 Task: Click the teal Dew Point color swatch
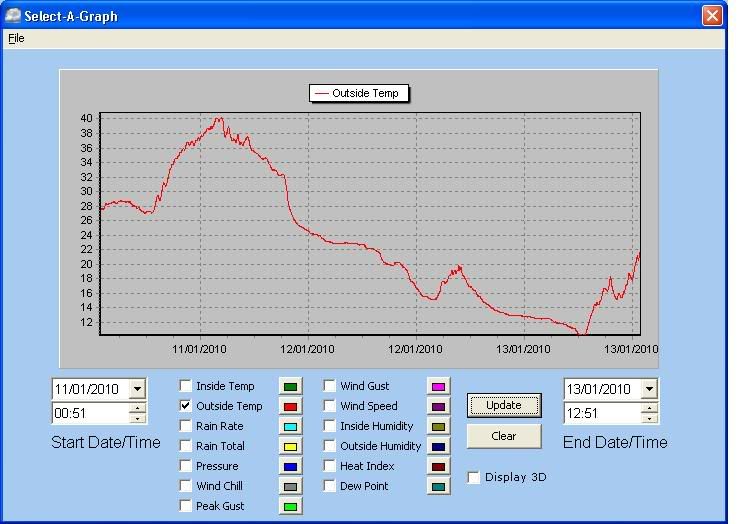tap(437, 487)
